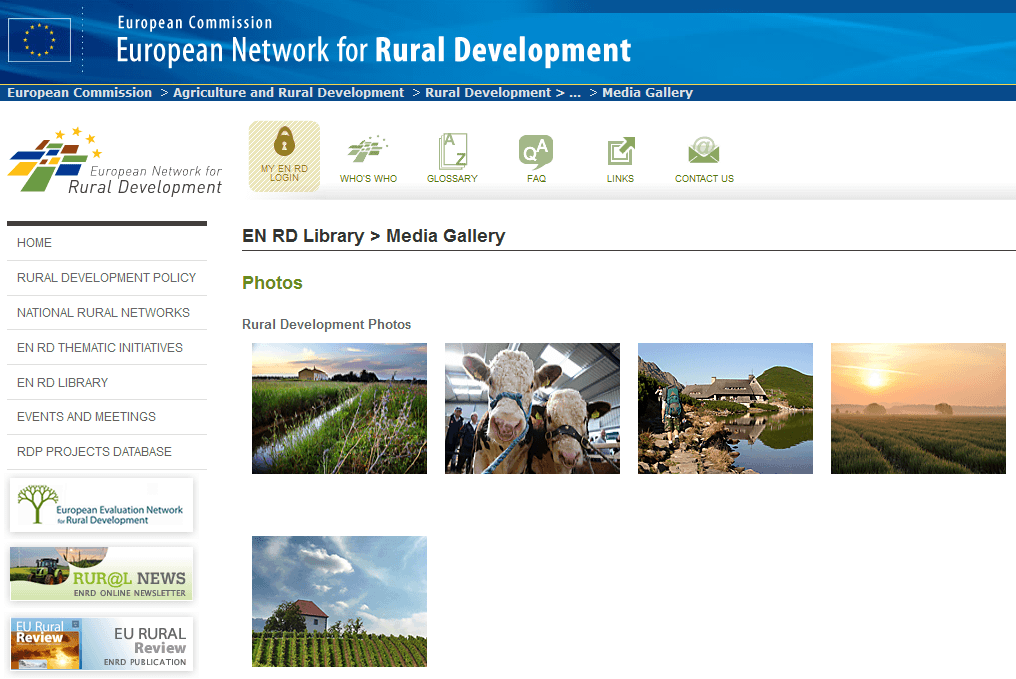Open CONTACT US envelope icon

[703, 155]
